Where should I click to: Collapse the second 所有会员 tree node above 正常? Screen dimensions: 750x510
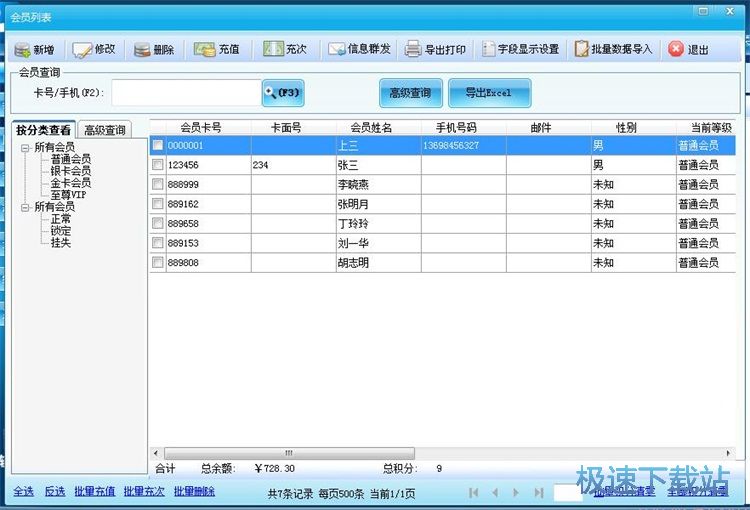tap(25, 207)
